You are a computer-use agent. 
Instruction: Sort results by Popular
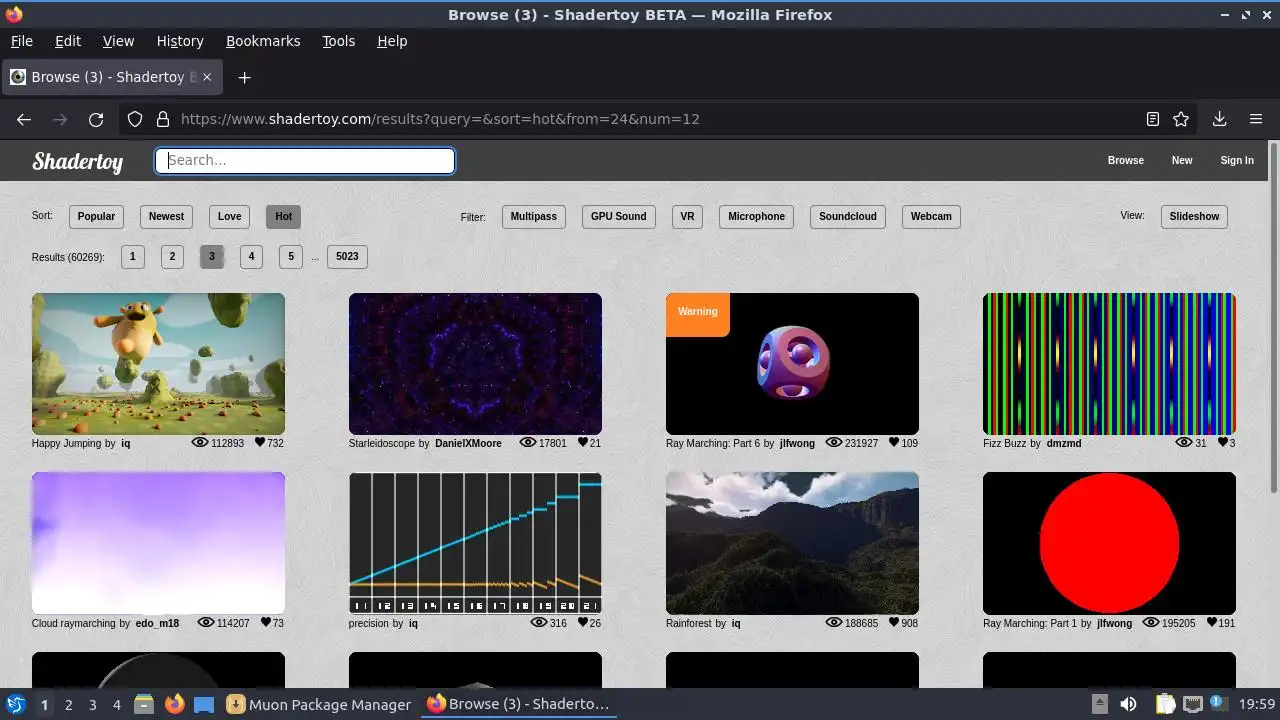click(x=96, y=216)
